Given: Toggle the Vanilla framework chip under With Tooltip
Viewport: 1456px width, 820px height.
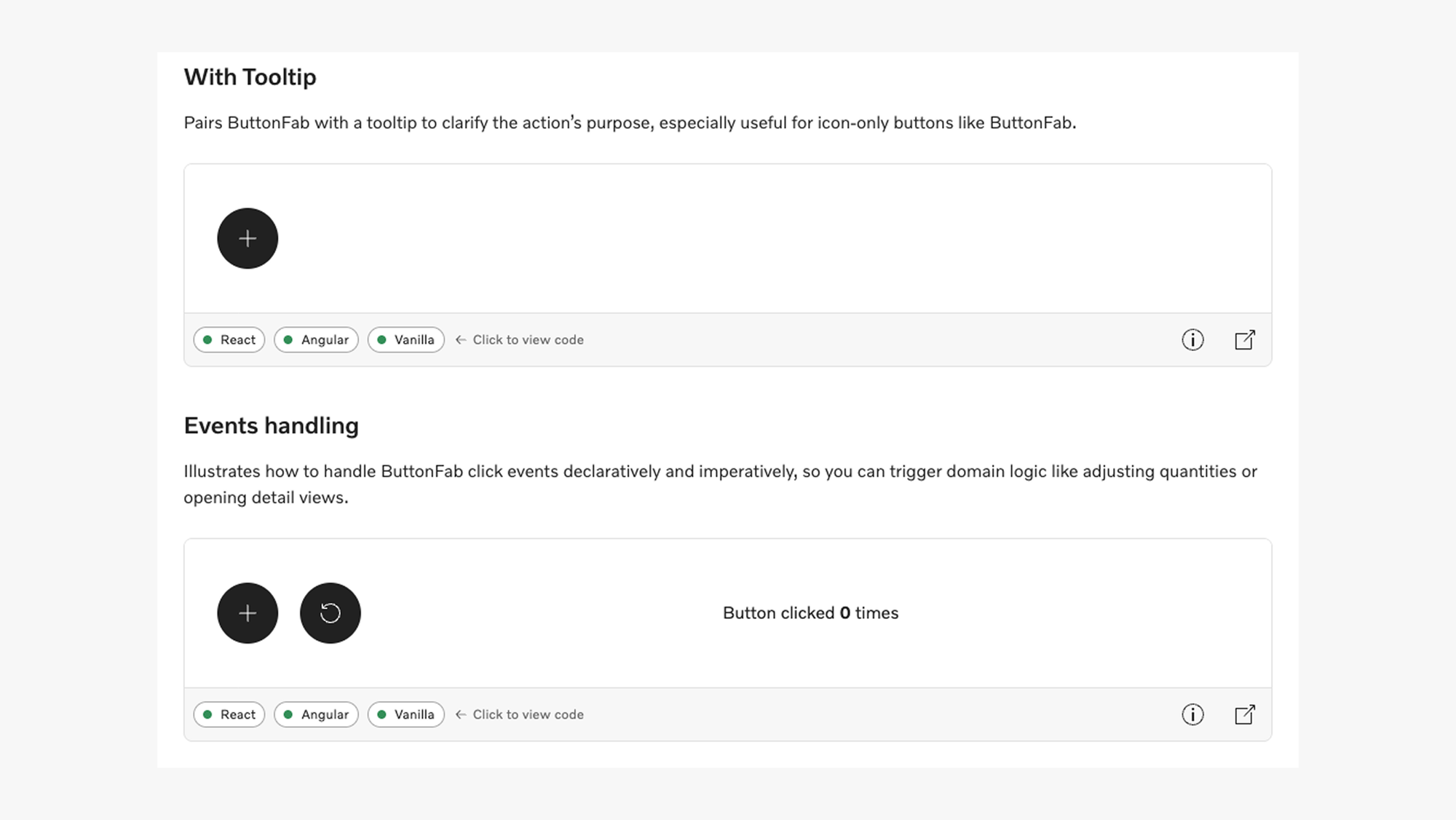Looking at the screenshot, I should coord(405,339).
